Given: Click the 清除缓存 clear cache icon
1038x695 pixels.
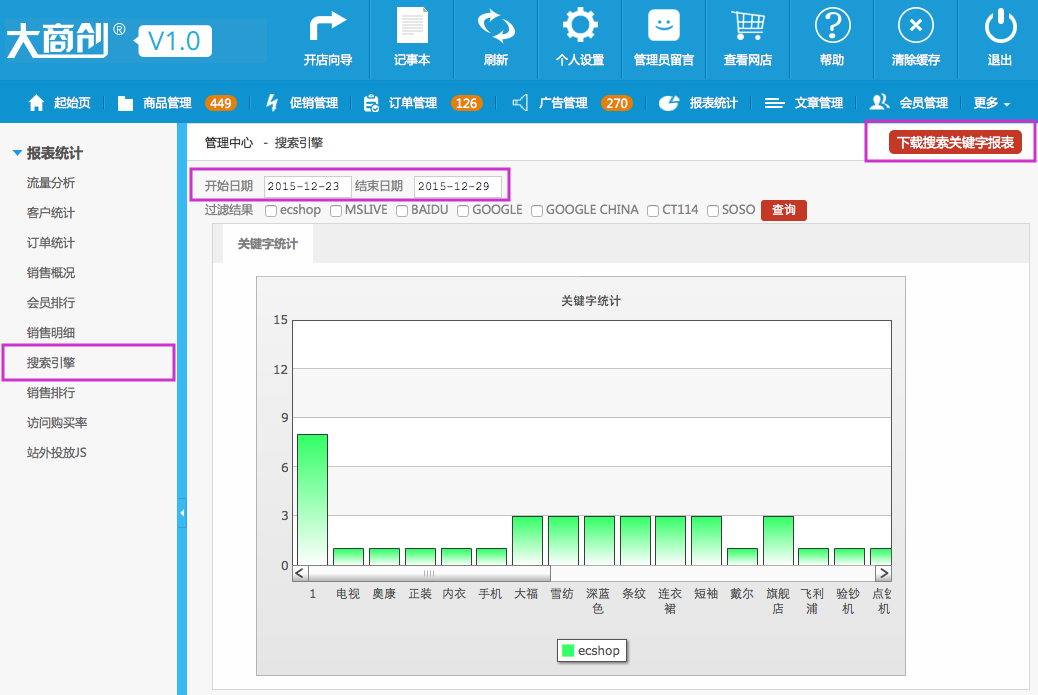Looking at the screenshot, I should click(916, 26).
